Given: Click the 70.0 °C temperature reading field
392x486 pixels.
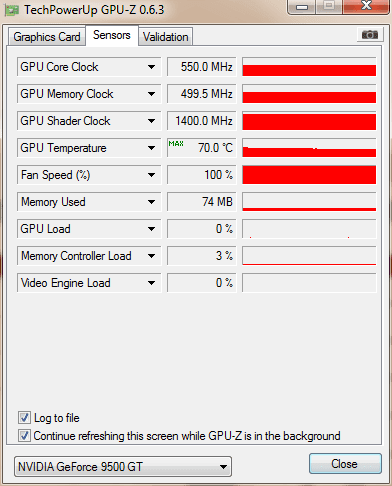Looking at the screenshot, I should click(x=202, y=148).
